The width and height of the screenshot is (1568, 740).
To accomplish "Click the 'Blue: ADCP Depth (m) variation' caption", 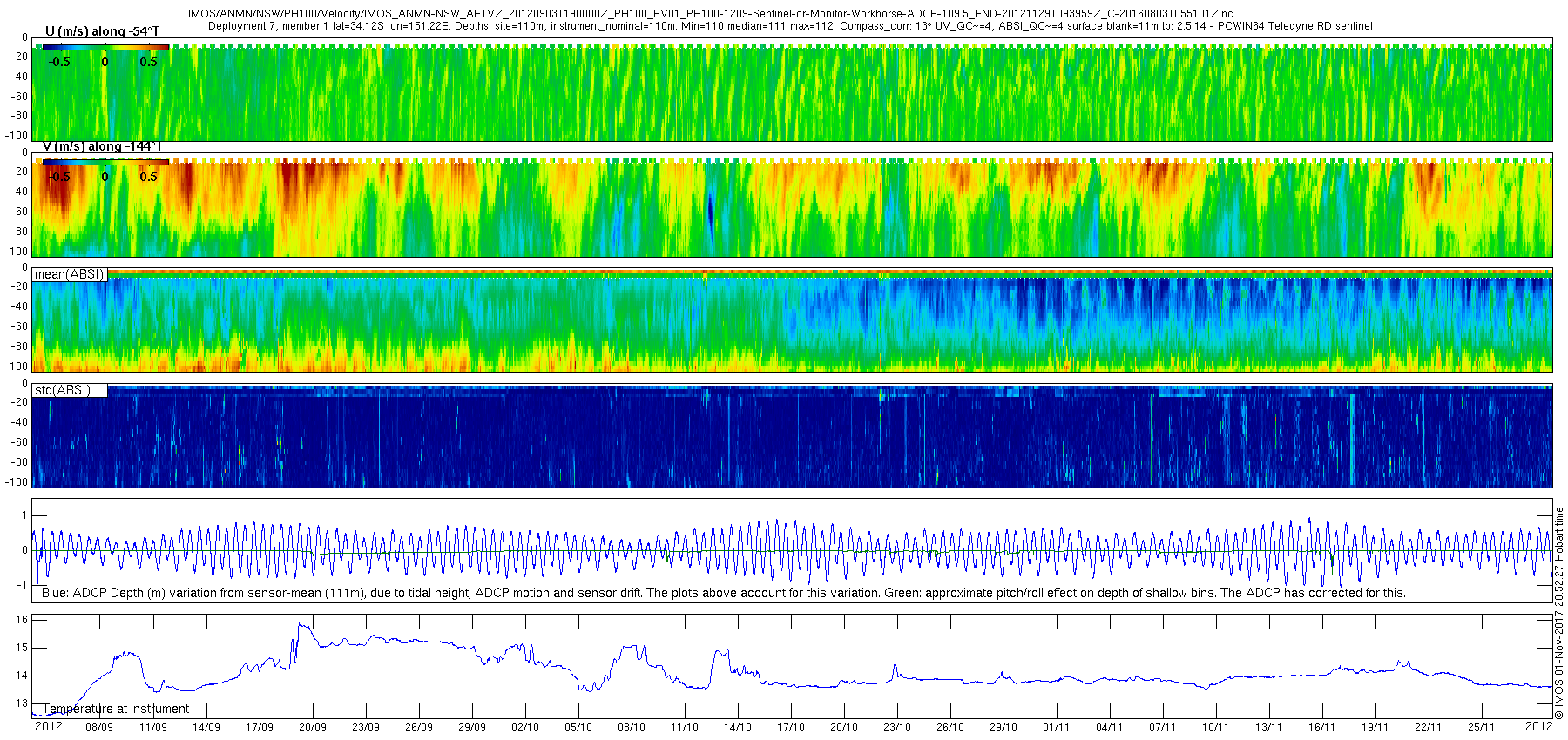I will coord(723,593).
